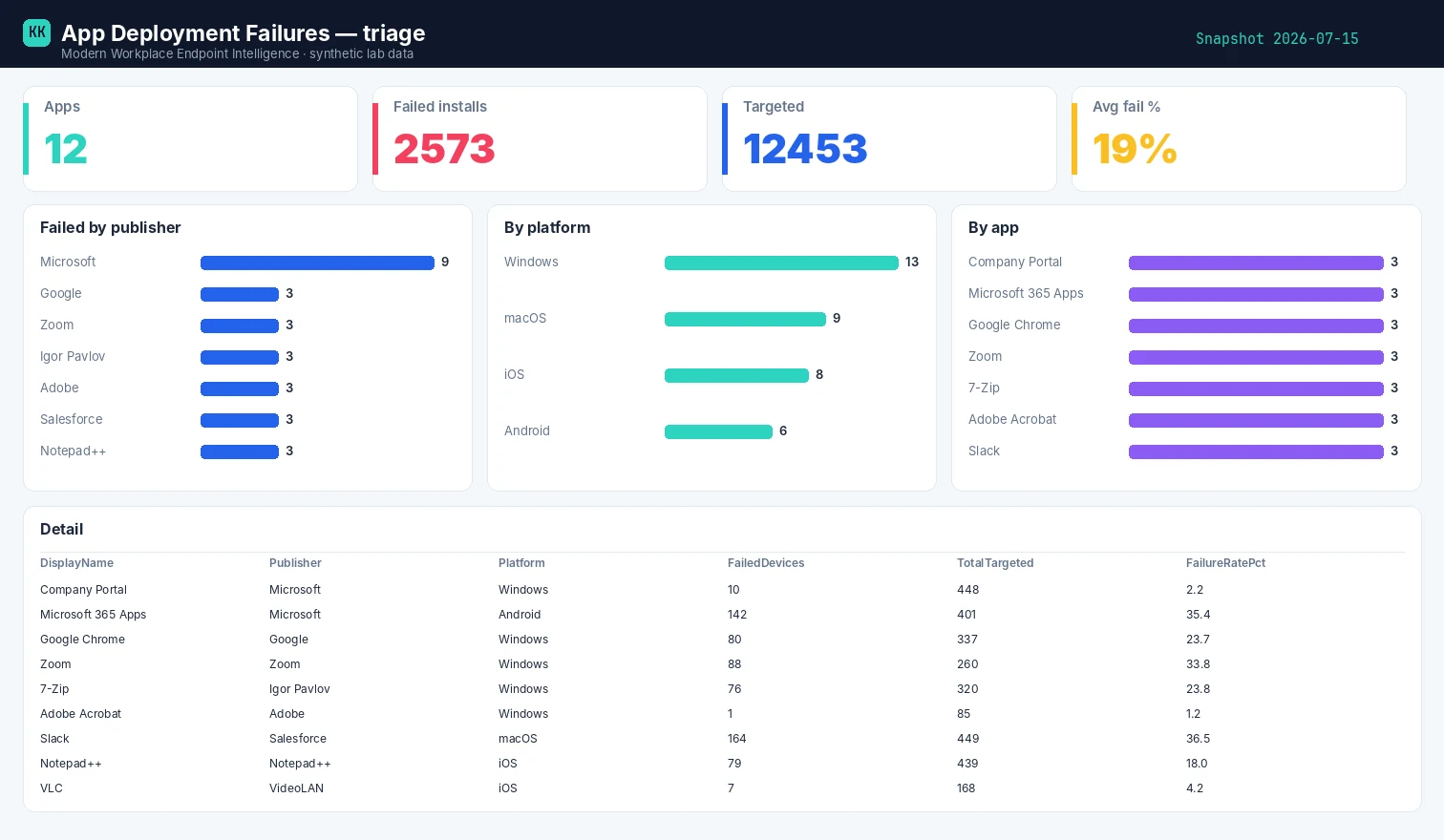Click the TotalTargeted column header
This screenshot has width=1444, height=840.
[x=995, y=563]
